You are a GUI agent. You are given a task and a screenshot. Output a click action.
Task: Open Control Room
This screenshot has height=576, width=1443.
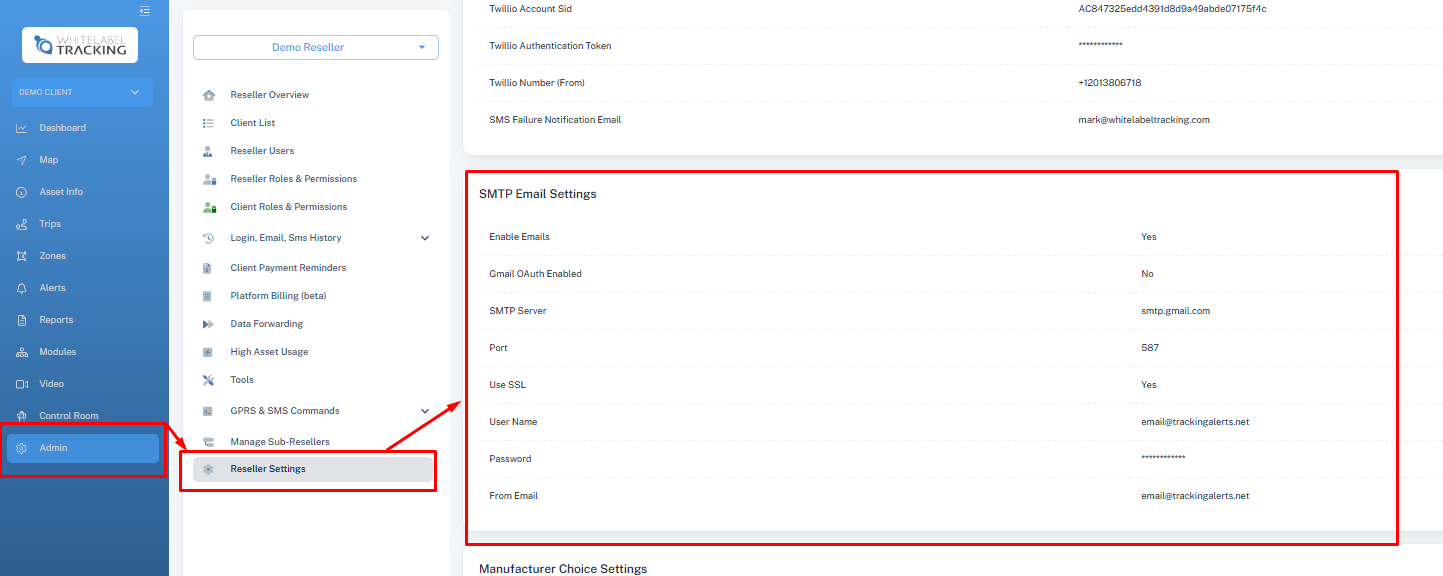[x=69, y=416]
